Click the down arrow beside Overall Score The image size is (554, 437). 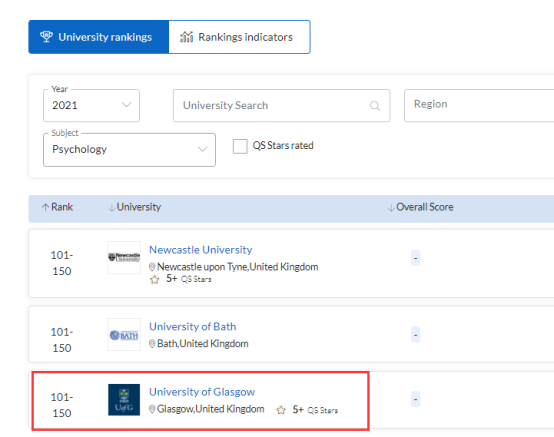pyautogui.click(x=391, y=208)
